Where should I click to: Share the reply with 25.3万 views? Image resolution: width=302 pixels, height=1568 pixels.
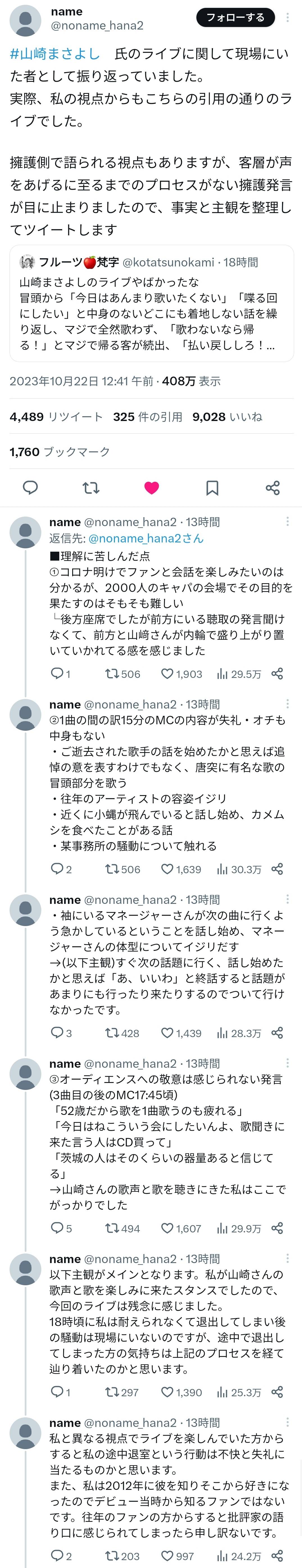(x=277, y=1391)
